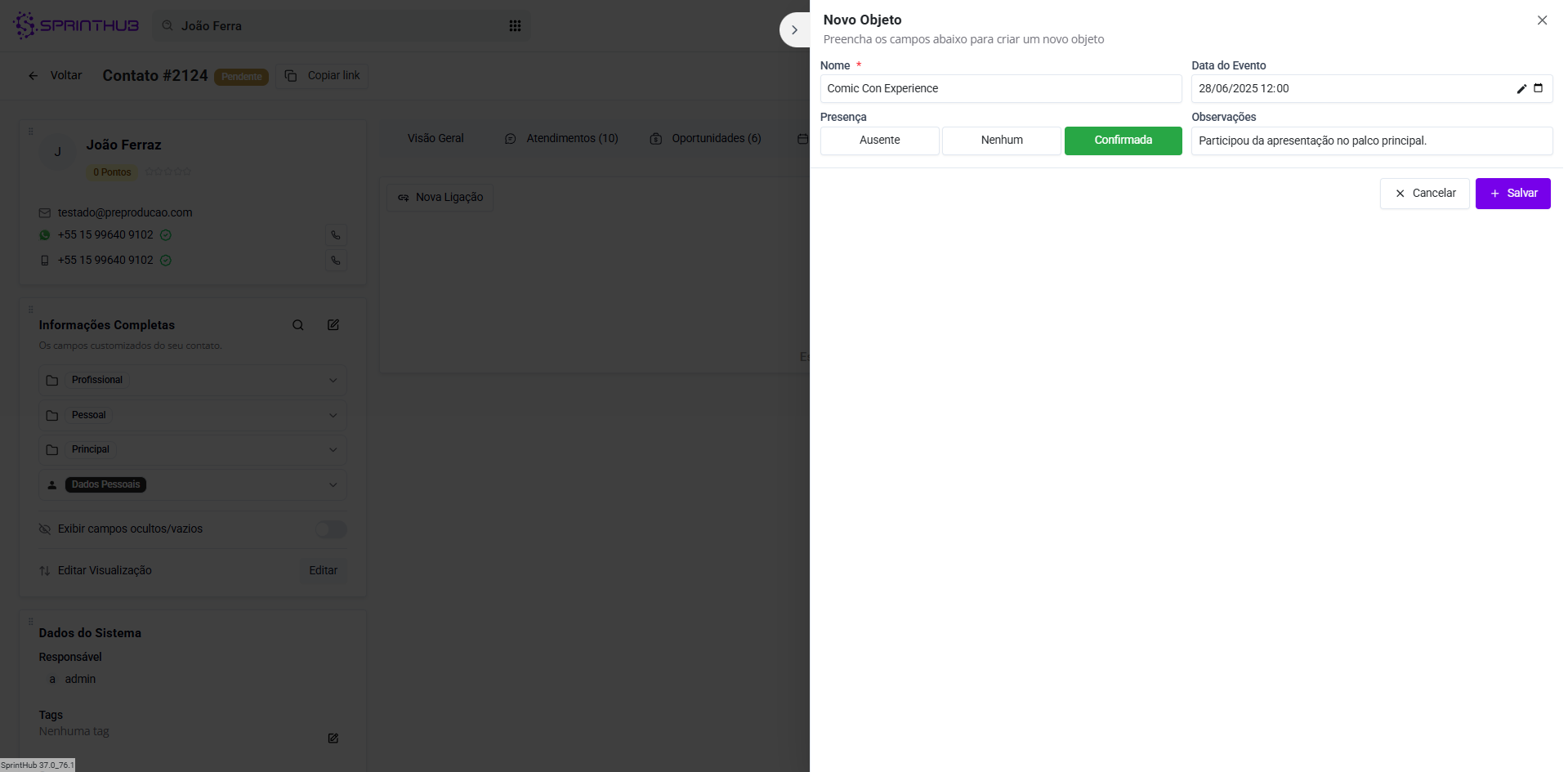The height and width of the screenshot is (772, 1568).
Task: Select Ausente presence option
Action: point(879,141)
